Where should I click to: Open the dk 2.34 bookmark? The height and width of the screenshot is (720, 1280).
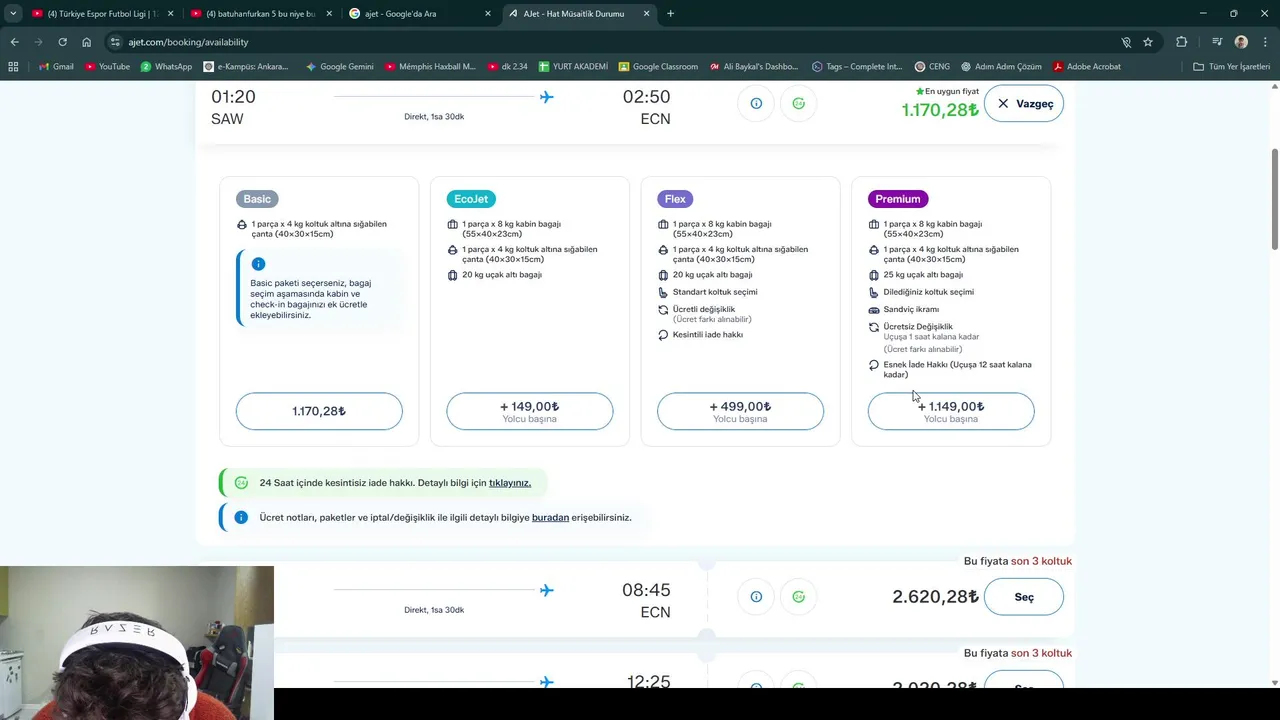pos(508,67)
